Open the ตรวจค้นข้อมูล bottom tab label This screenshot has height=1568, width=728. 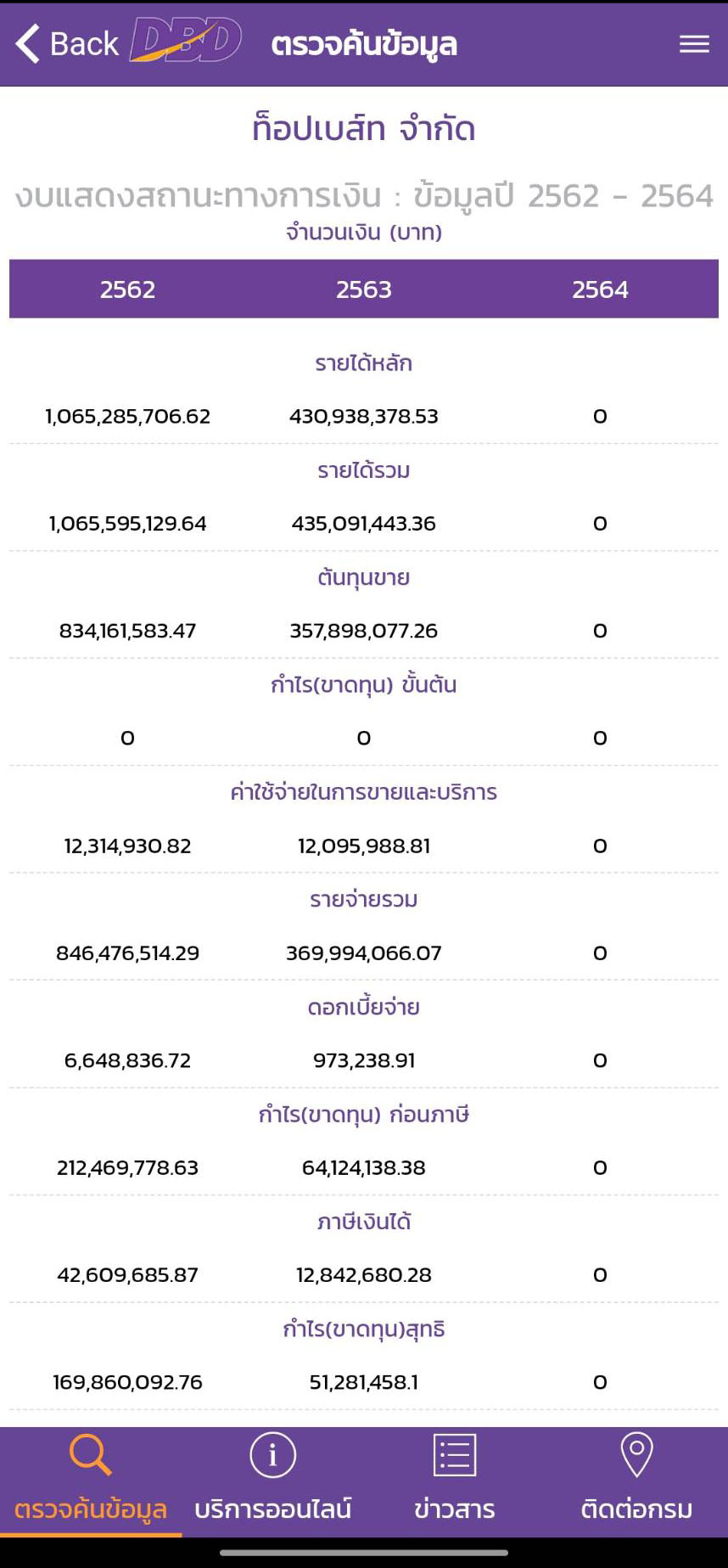point(91,1509)
